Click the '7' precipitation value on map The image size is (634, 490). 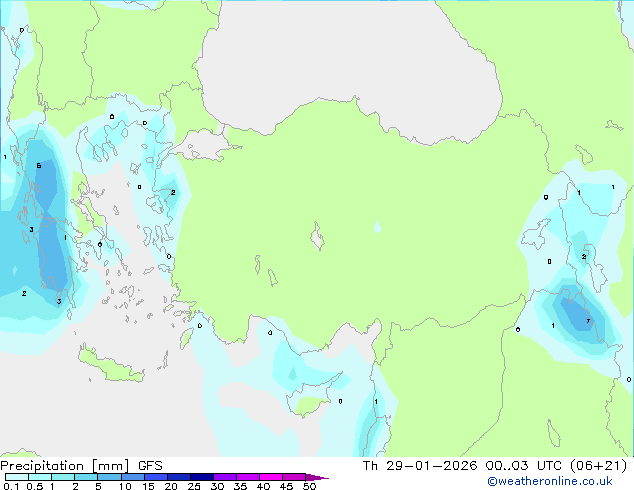[588, 321]
